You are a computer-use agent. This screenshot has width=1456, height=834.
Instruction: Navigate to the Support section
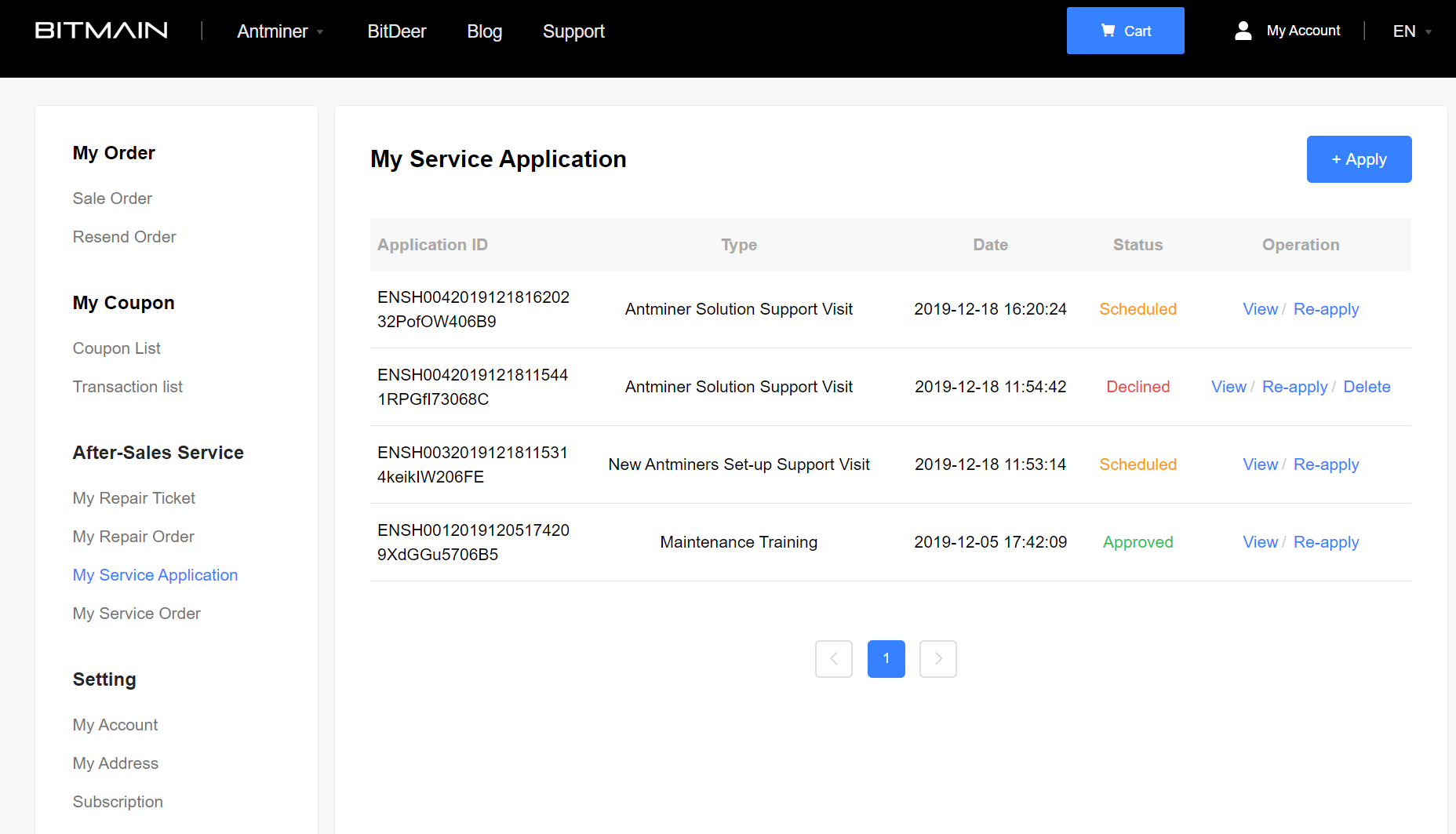573,31
